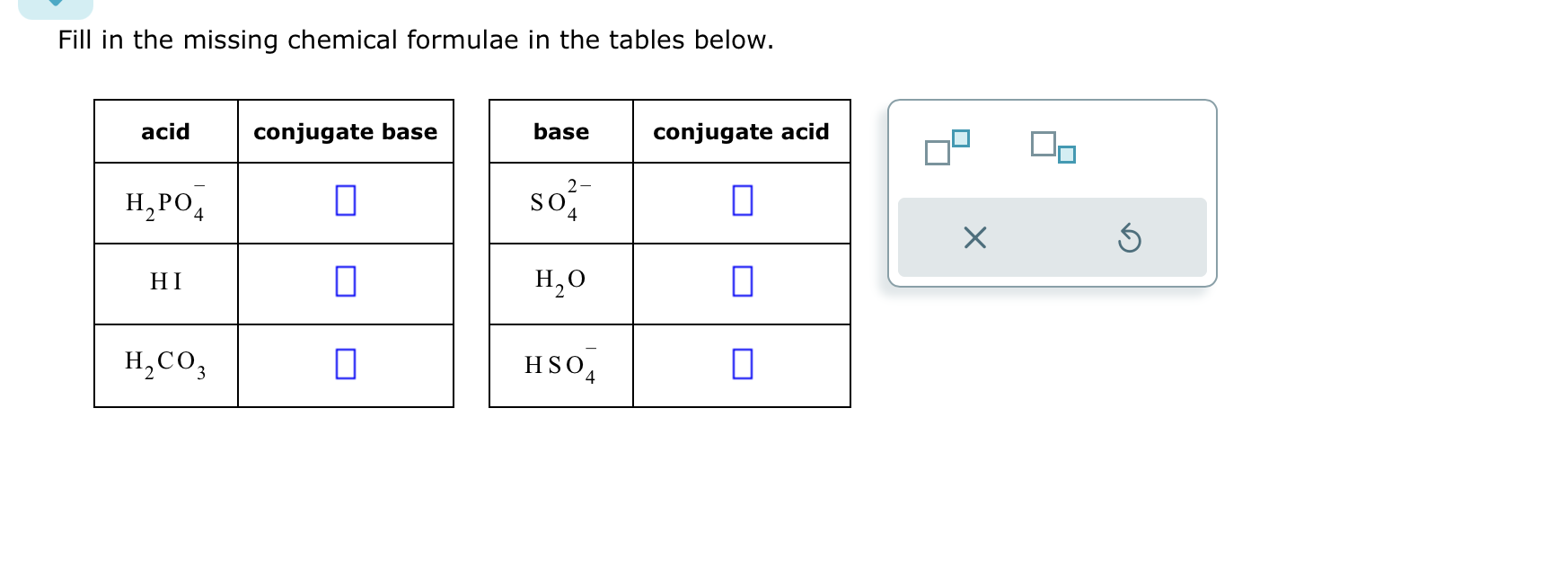
Task: Select the acid column header cell
Action: 165,131
